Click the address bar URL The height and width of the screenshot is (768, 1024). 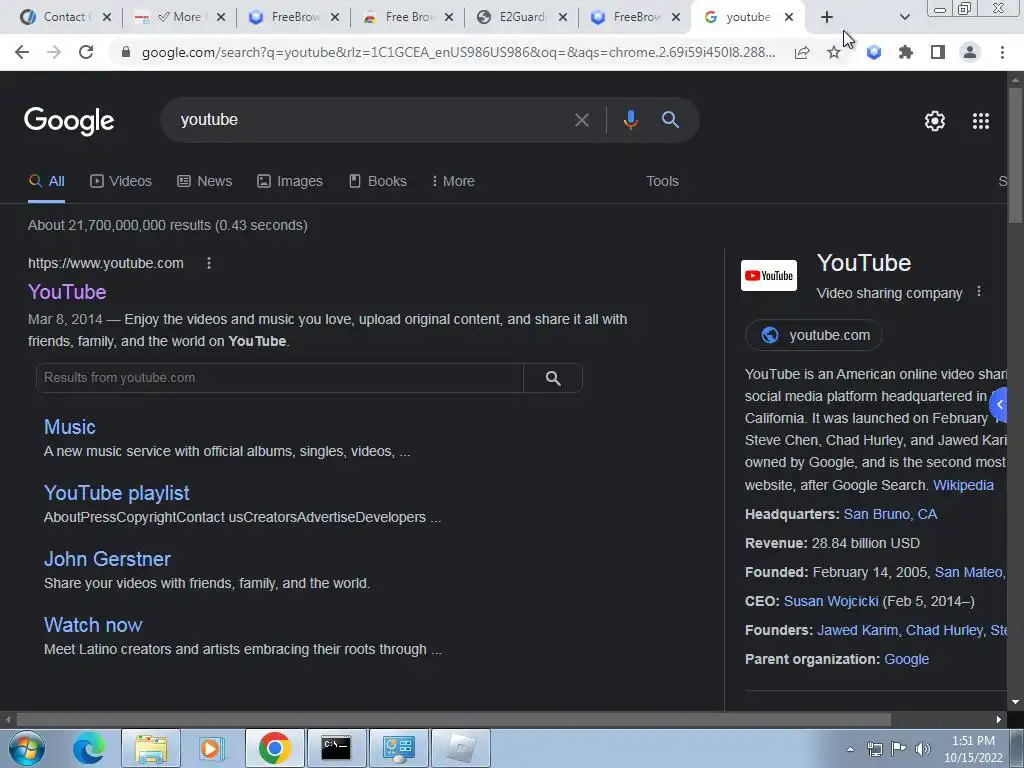[x=458, y=52]
